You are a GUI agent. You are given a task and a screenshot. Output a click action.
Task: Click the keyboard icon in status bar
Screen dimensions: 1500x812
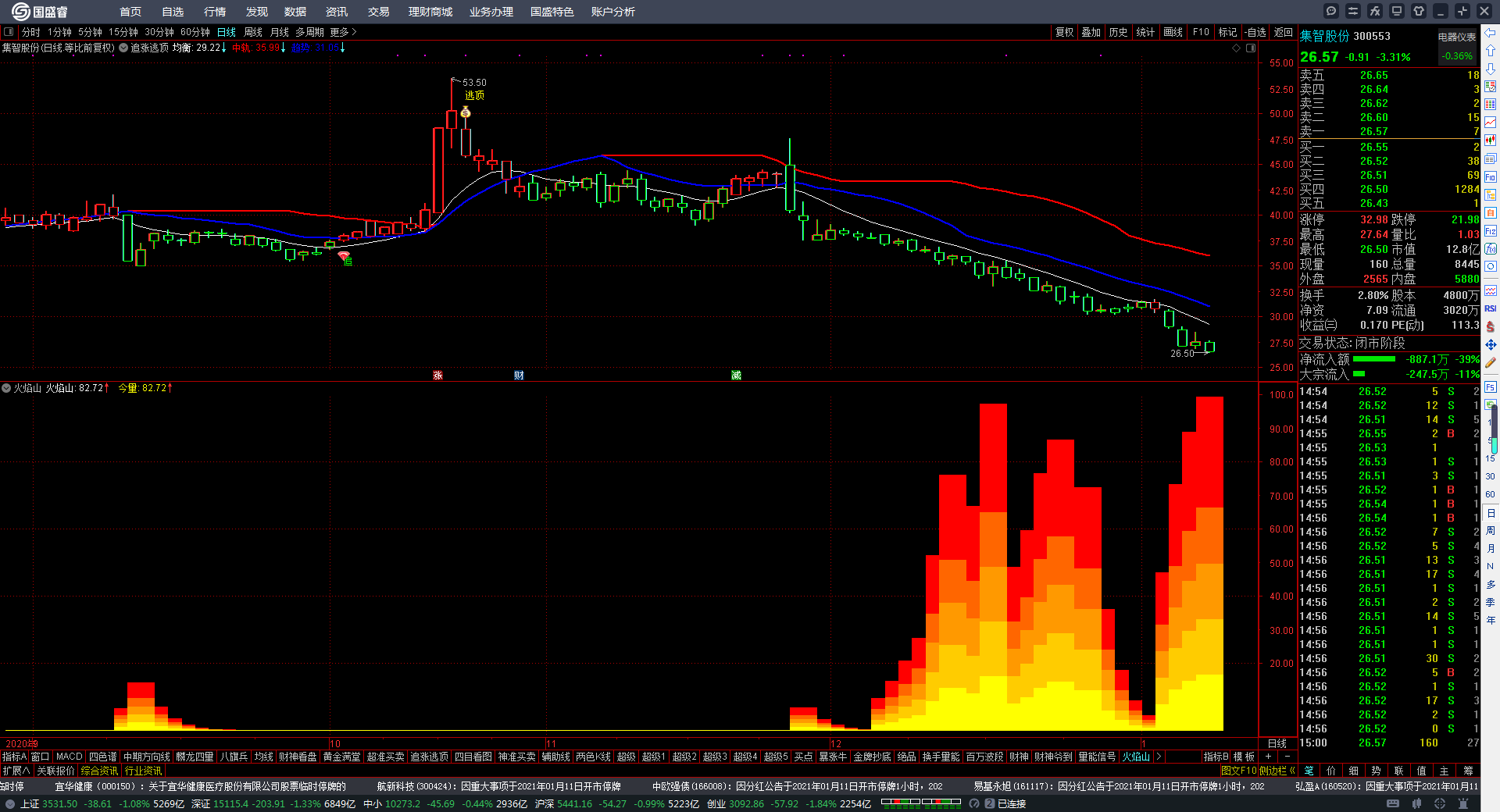click(1393, 803)
